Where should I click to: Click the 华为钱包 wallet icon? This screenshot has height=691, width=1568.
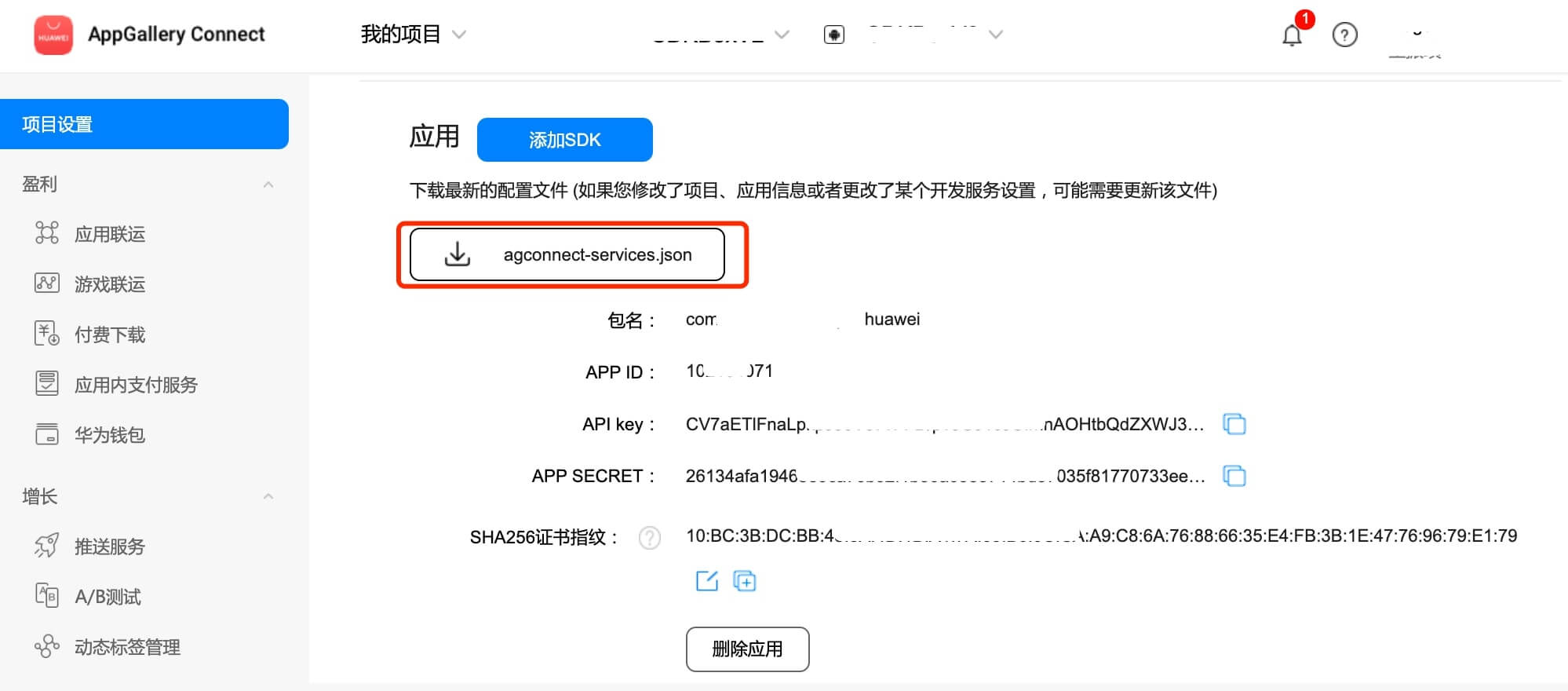click(47, 434)
